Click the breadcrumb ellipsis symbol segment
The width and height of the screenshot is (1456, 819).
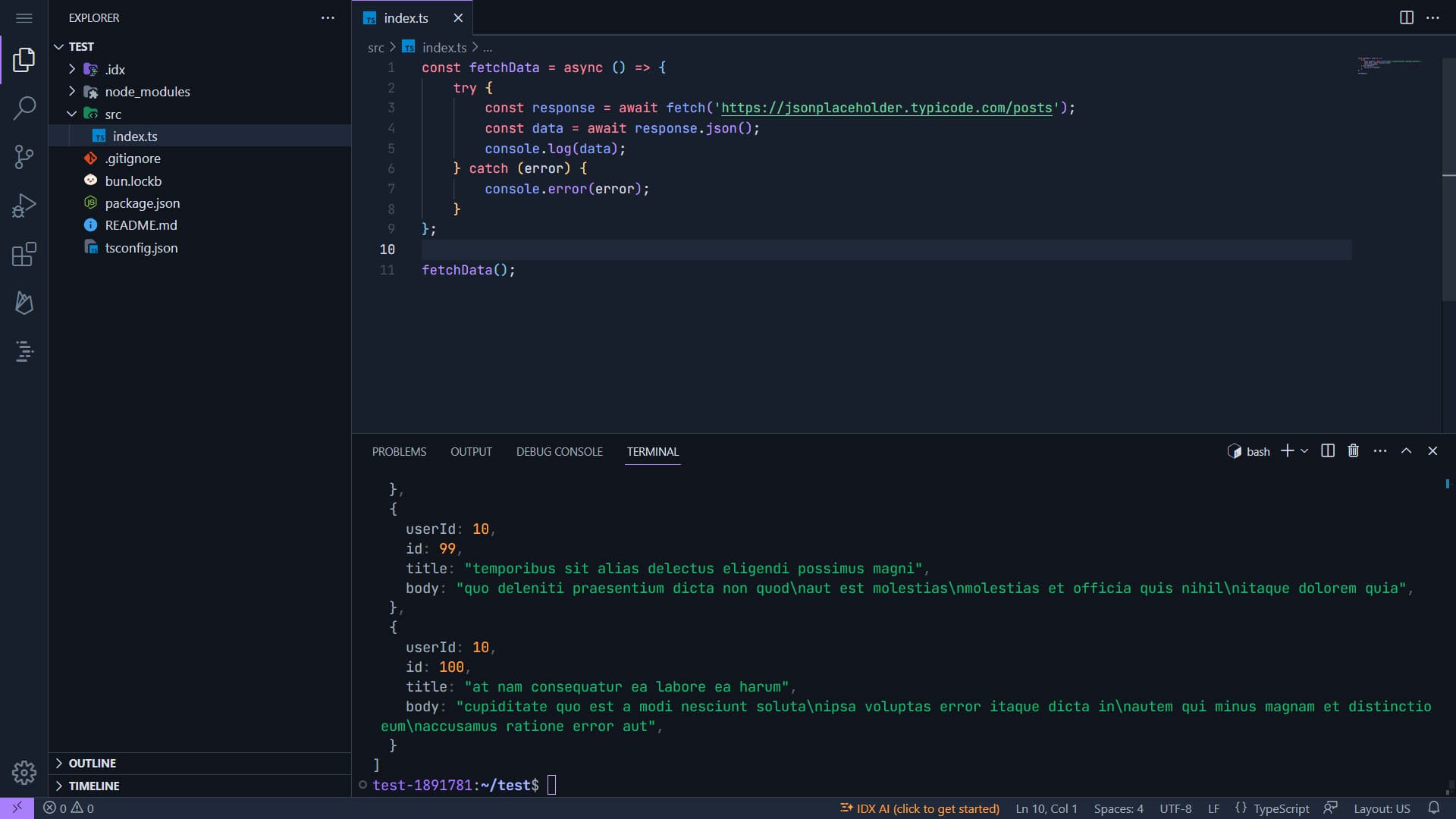pyautogui.click(x=488, y=48)
